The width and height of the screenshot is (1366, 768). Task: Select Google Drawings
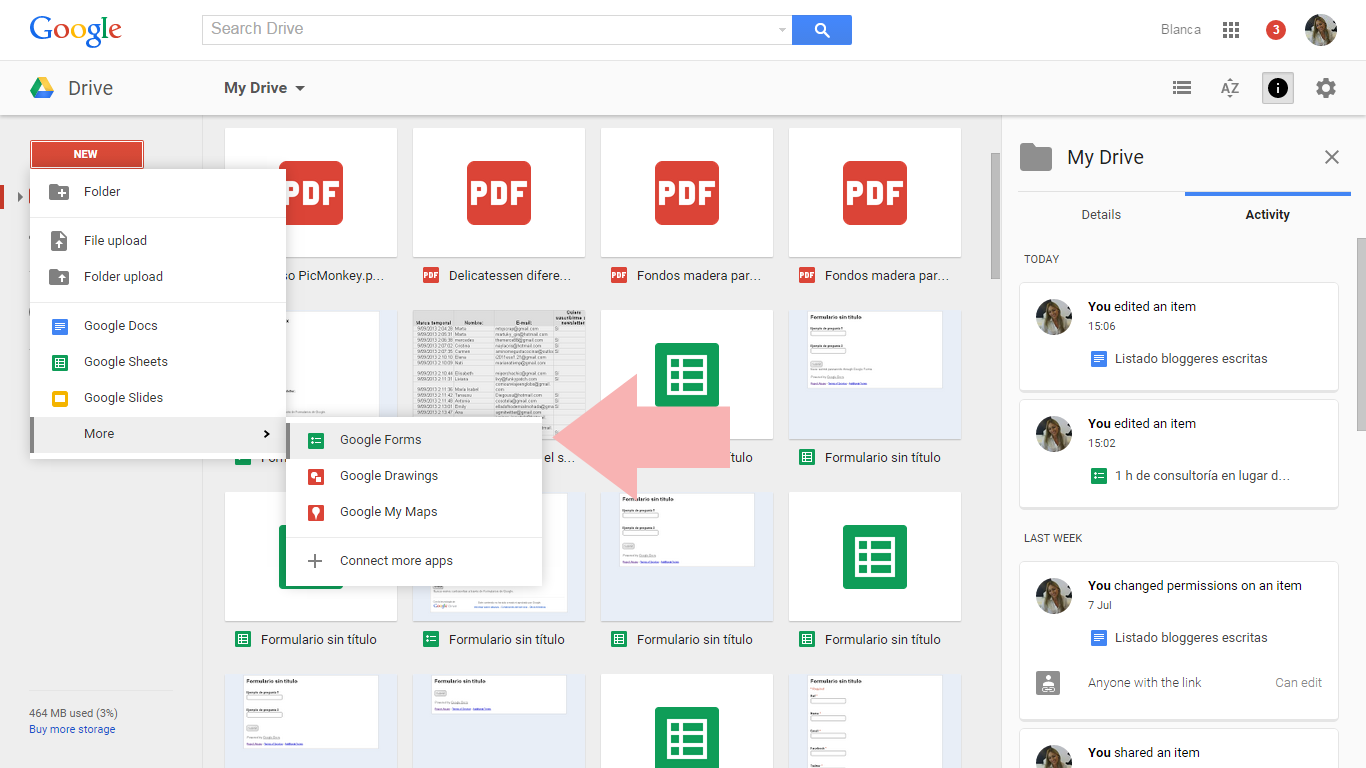(x=414, y=476)
